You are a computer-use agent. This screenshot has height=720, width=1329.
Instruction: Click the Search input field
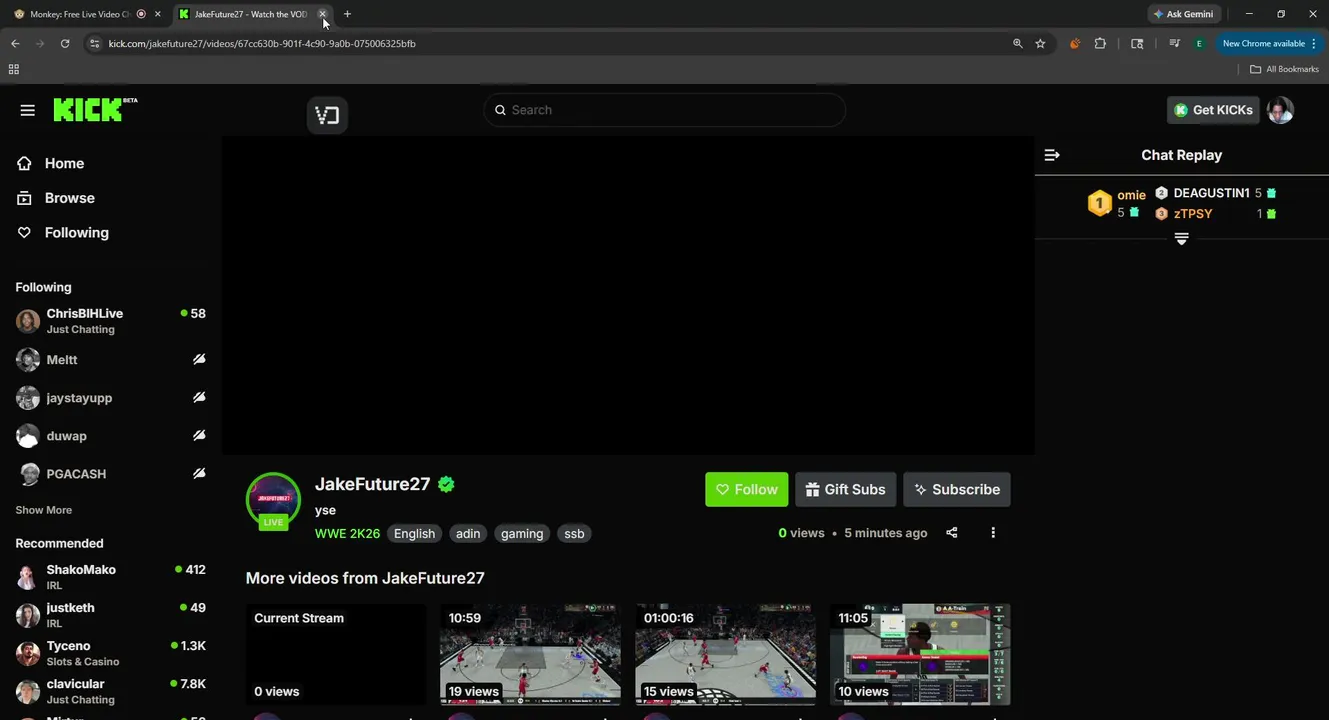[664, 110]
